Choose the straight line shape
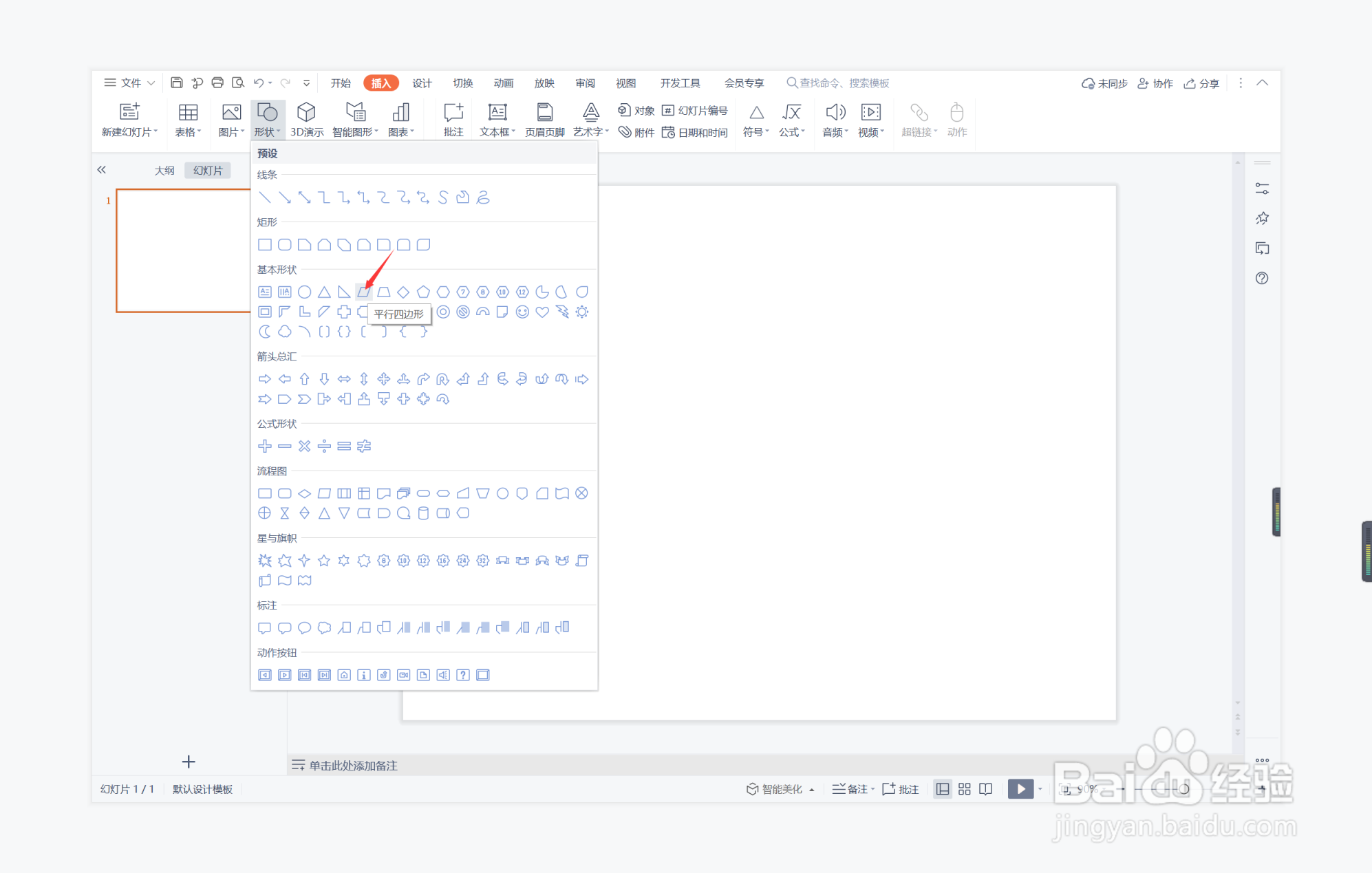 [264, 197]
